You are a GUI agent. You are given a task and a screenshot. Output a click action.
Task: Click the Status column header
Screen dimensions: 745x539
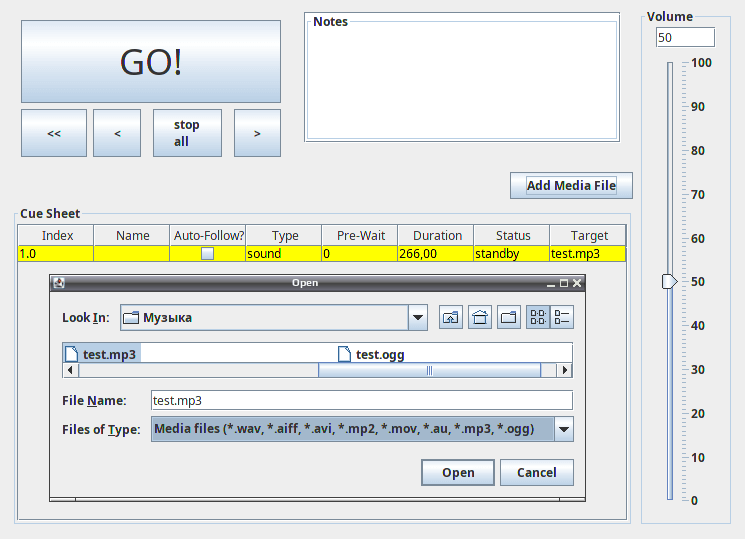[512, 235]
